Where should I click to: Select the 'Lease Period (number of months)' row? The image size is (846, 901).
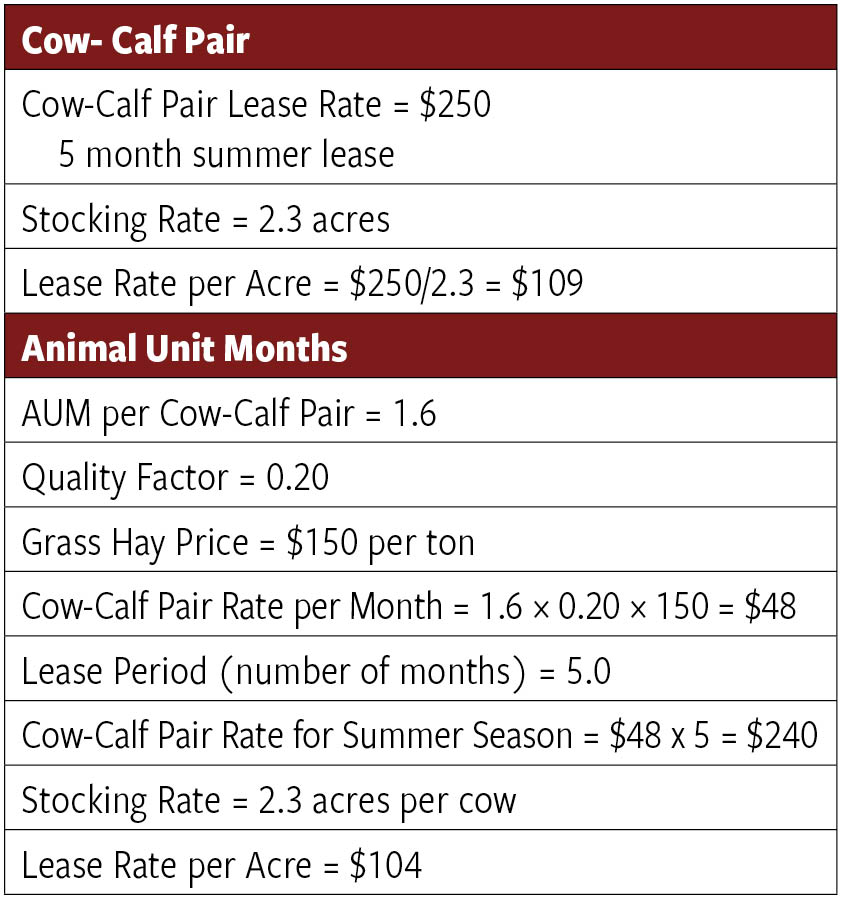click(316, 671)
